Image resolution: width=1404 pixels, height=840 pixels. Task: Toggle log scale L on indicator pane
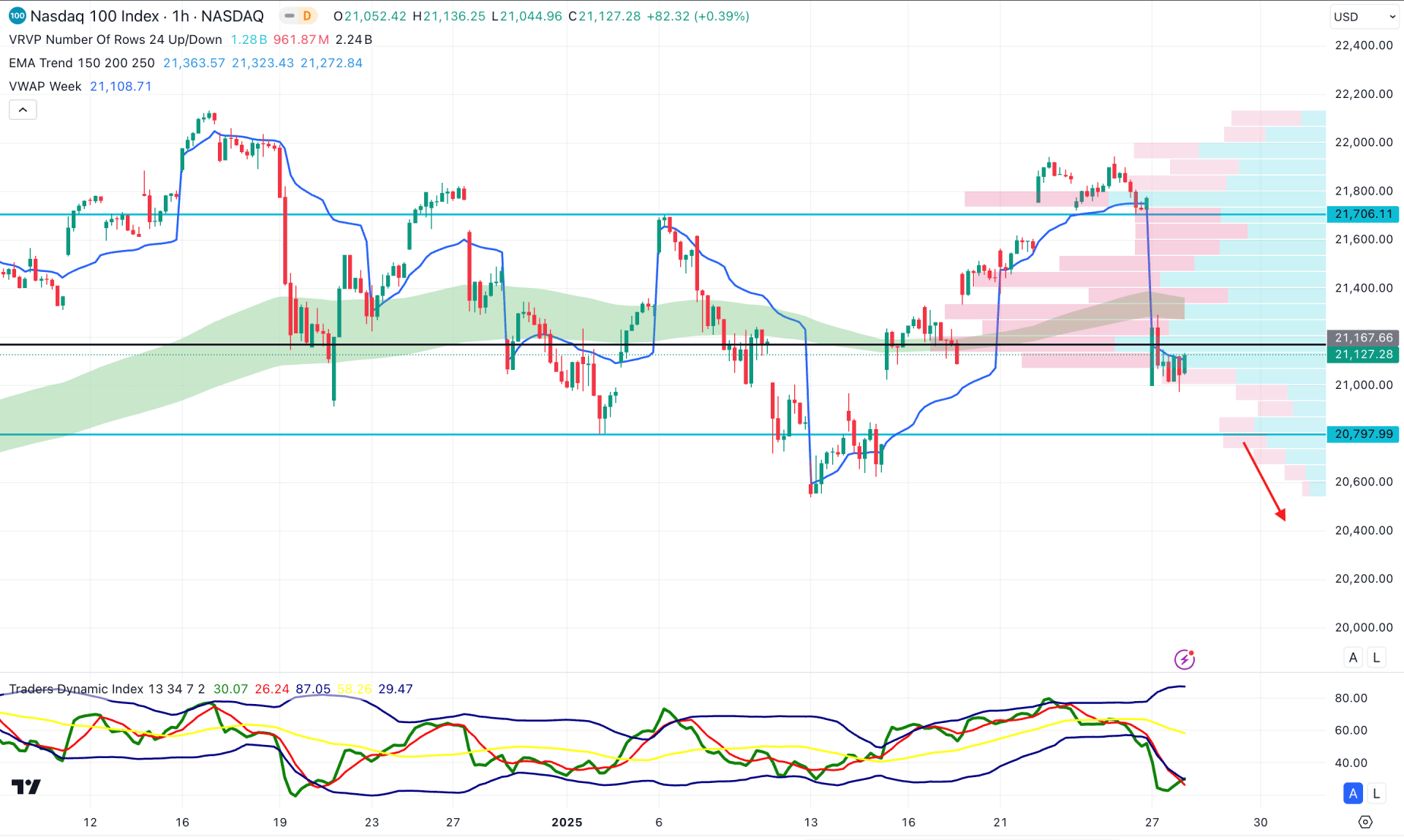1376,793
